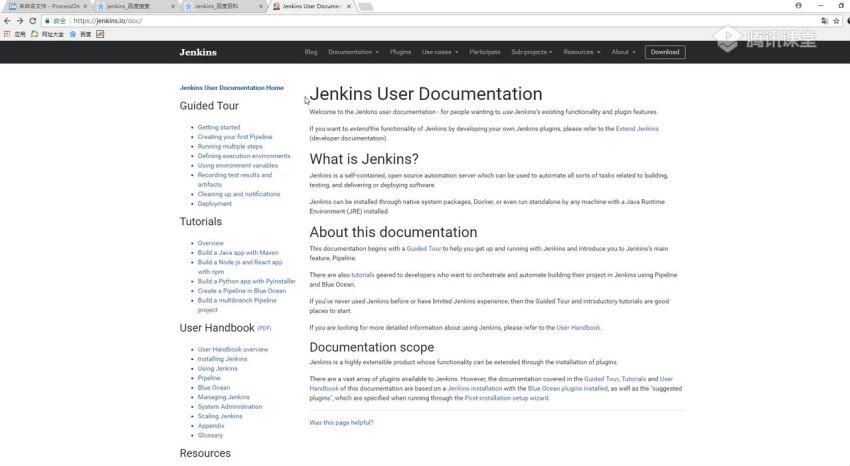
Task: Click the translate page icon in address bar
Action: pos(825,21)
